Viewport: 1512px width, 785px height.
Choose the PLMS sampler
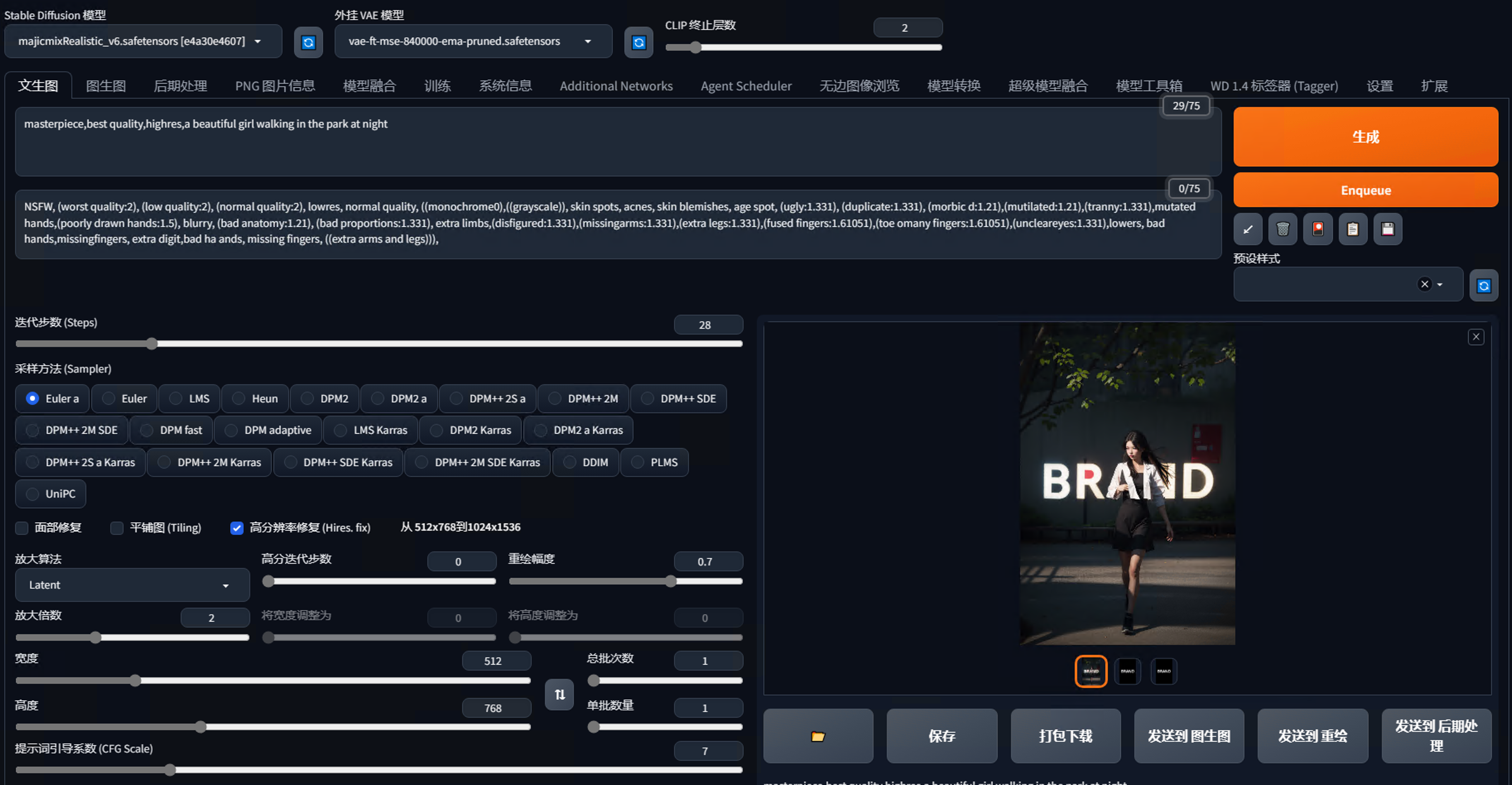(x=655, y=462)
